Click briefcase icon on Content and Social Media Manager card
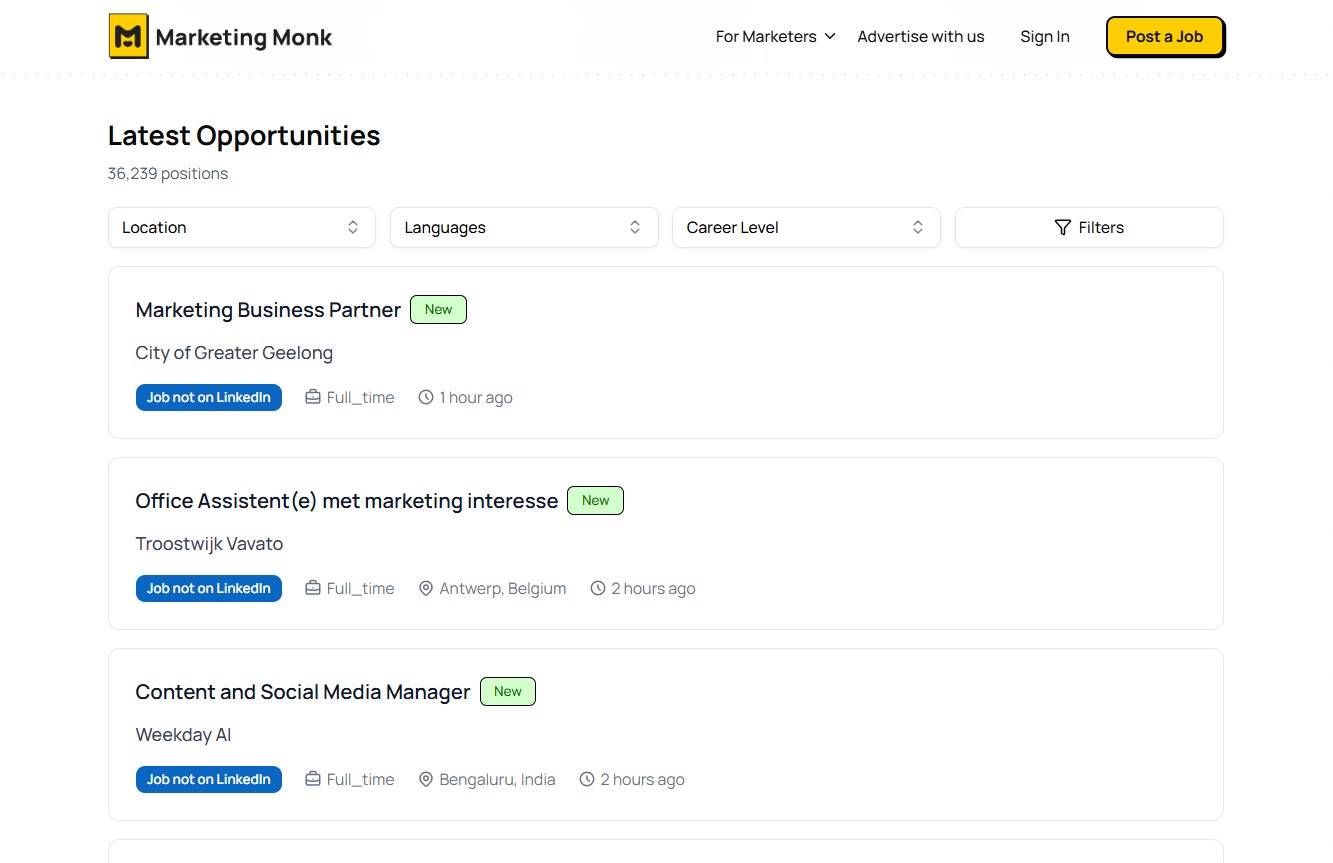 [x=313, y=779]
